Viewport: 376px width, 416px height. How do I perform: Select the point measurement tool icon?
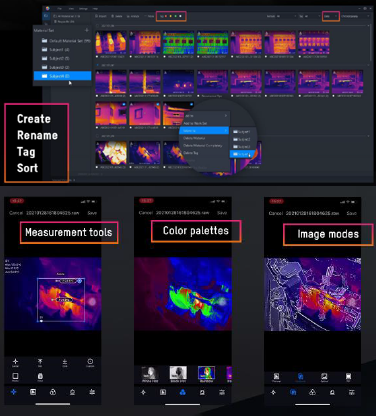[x=15, y=362]
